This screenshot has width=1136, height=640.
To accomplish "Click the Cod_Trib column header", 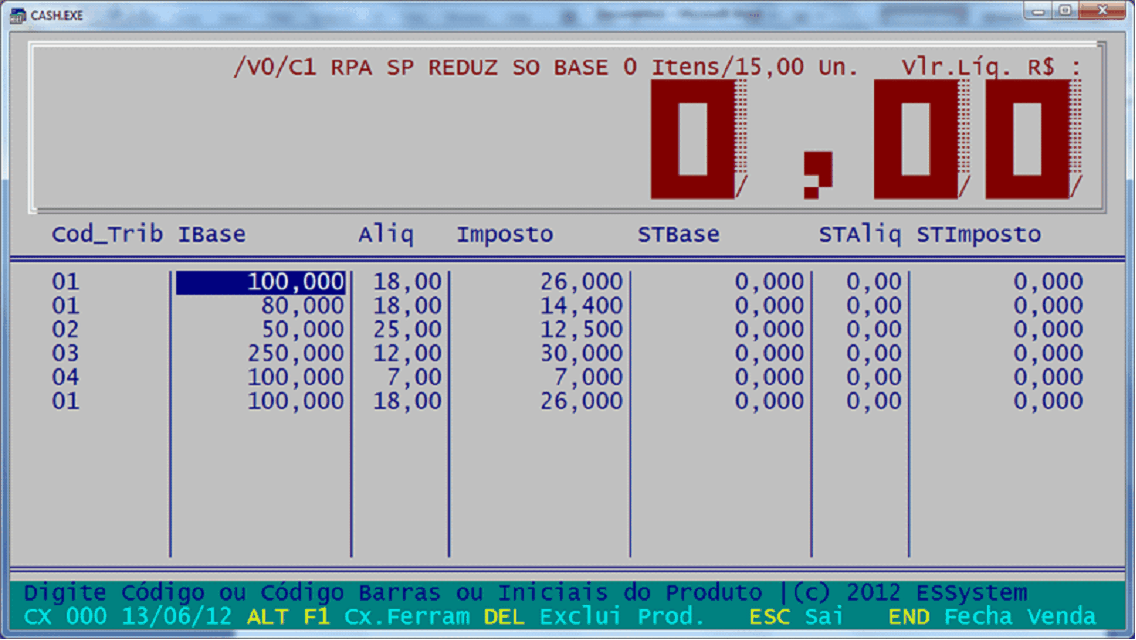I will 108,235.
